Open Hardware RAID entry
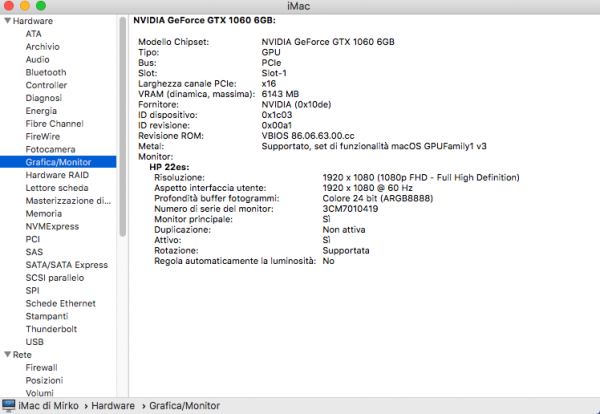This screenshot has width=600, height=414. click(x=57, y=175)
